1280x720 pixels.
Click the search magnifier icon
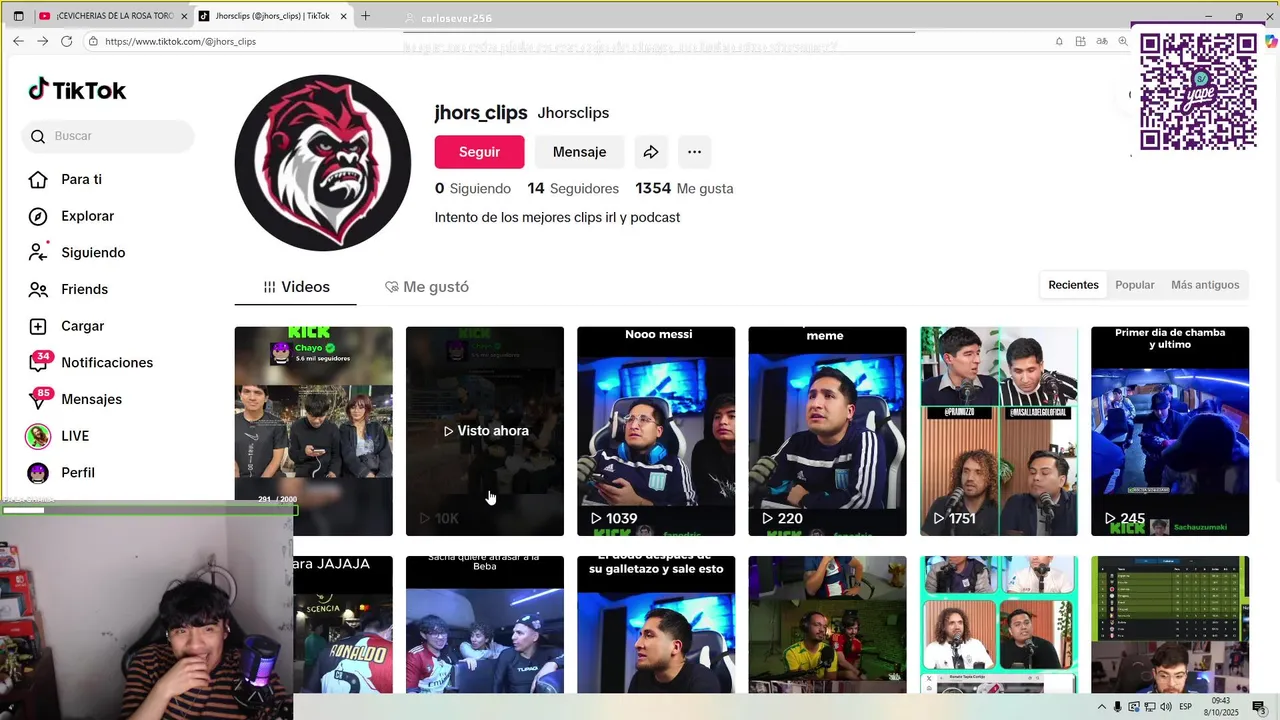[x=38, y=137]
